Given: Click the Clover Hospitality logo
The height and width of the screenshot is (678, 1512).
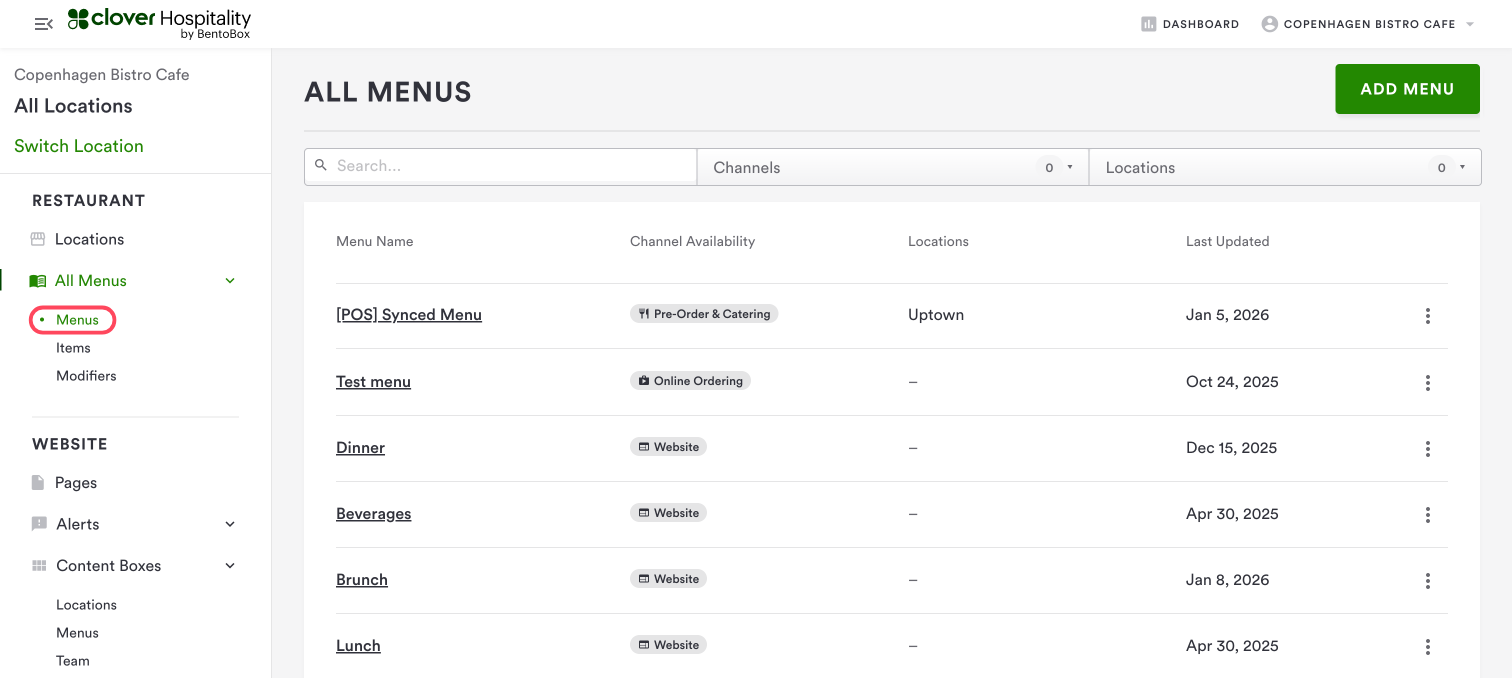Looking at the screenshot, I should pyautogui.click(x=159, y=24).
